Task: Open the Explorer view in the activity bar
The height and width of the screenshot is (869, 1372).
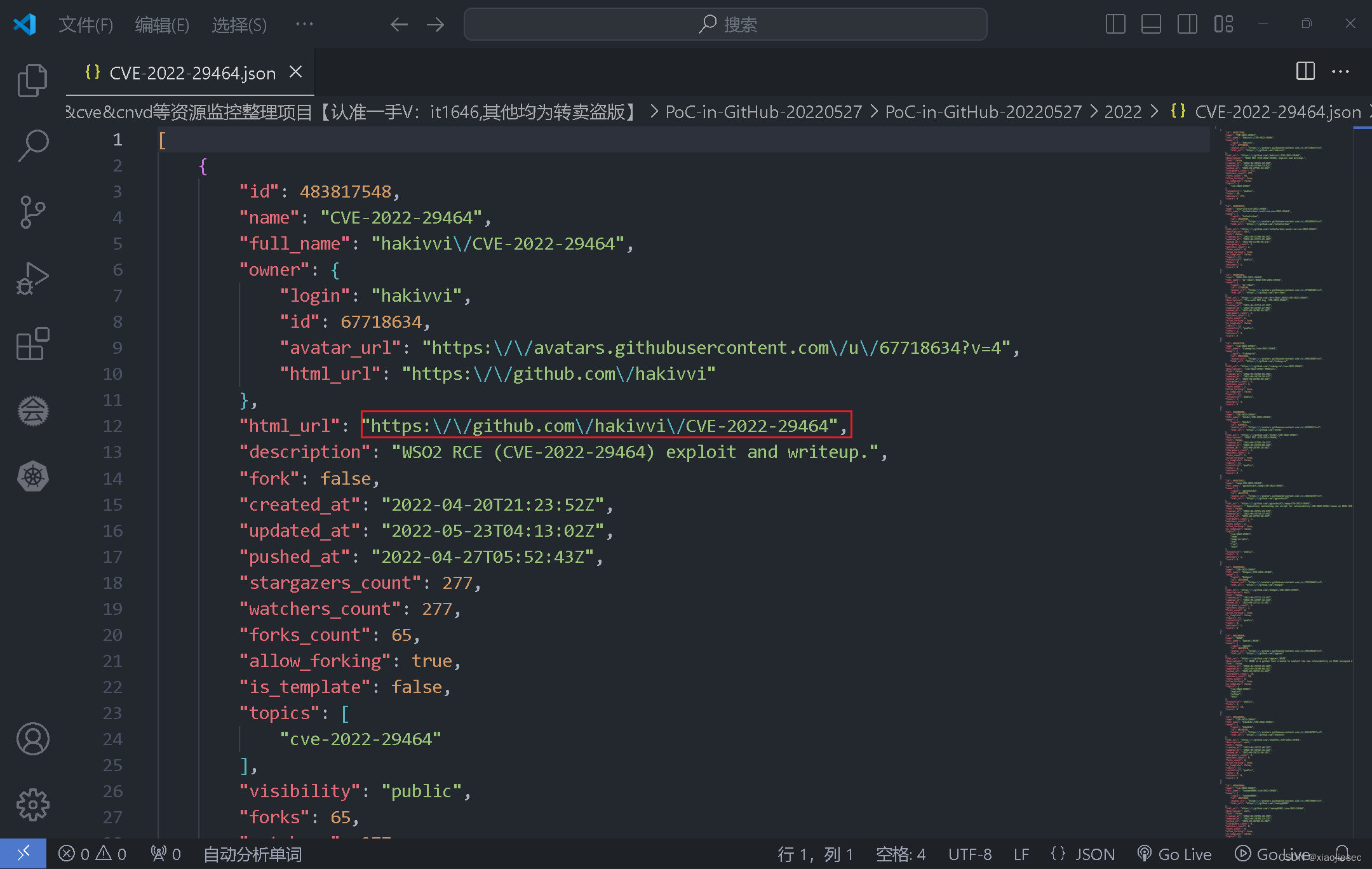Action: [32, 81]
